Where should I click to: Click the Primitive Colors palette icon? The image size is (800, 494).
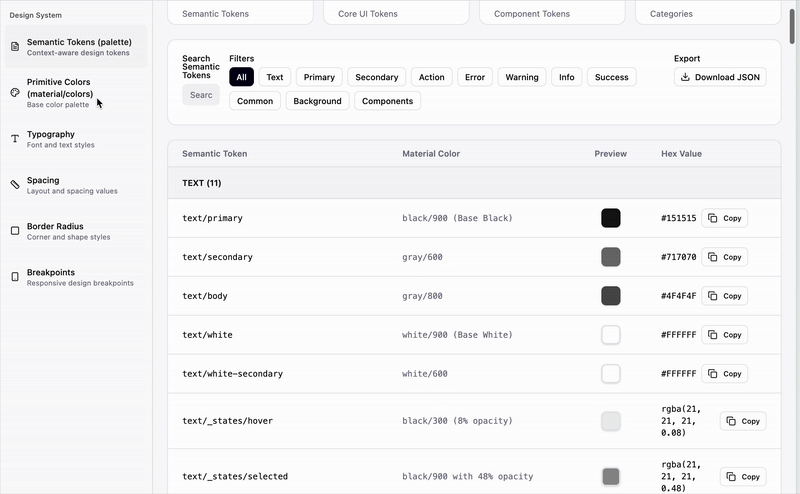[x=15, y=93]
